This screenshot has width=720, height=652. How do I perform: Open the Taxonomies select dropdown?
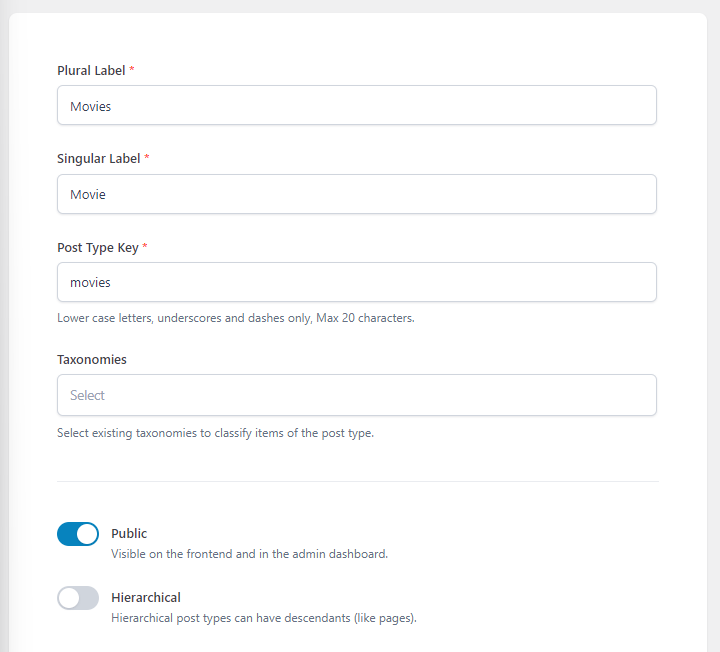point(356,395)
